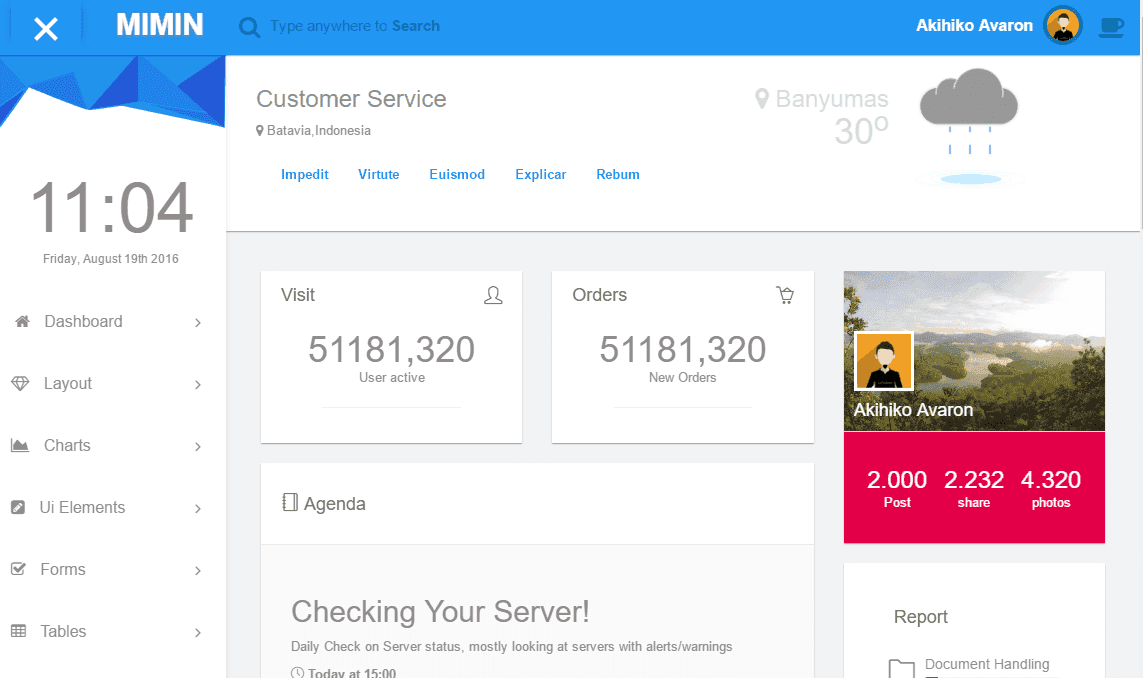Click the header user avatar picture

pyautogui.click(x=1063, y=26)
